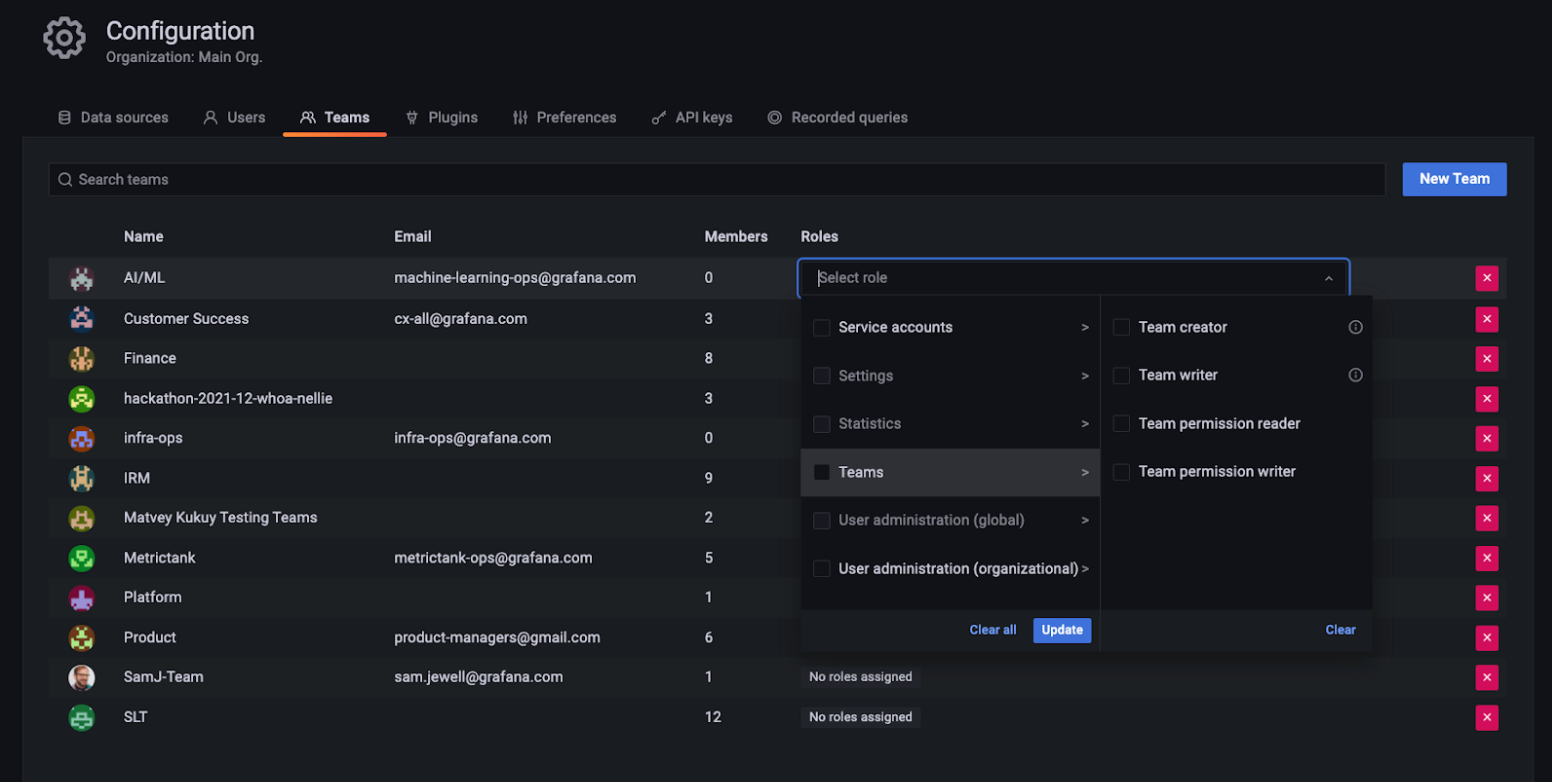Click the search magnifier icon
1552x782 pixels.
(65, 179)
